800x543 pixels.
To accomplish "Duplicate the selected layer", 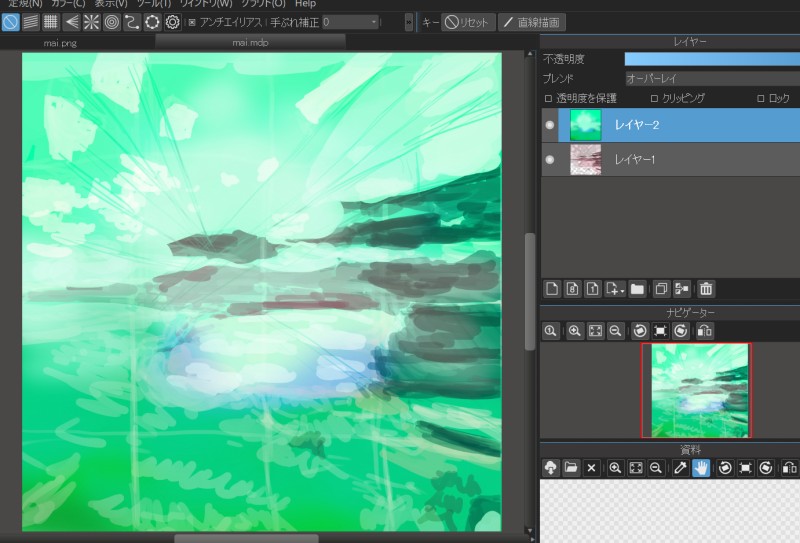I will point(661,289).
